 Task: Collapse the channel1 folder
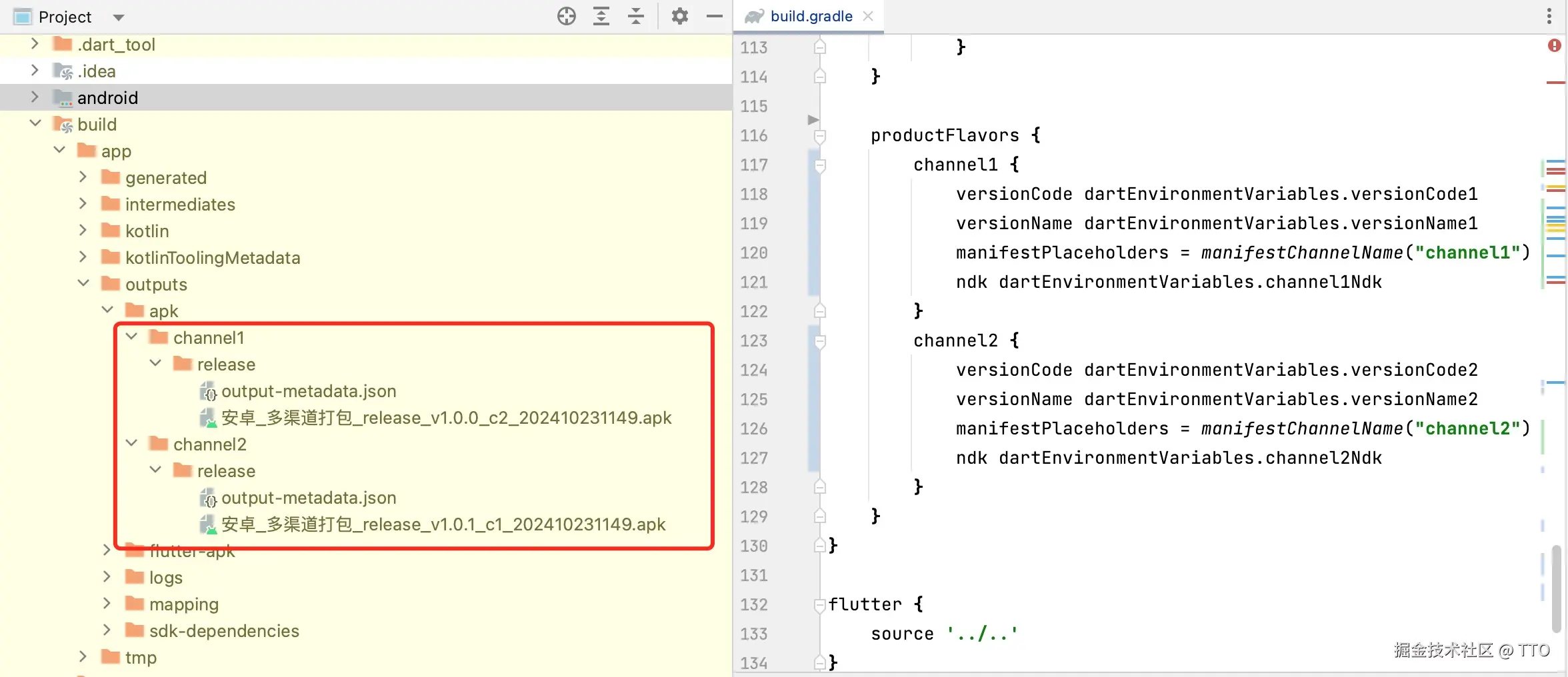(131, 337)
